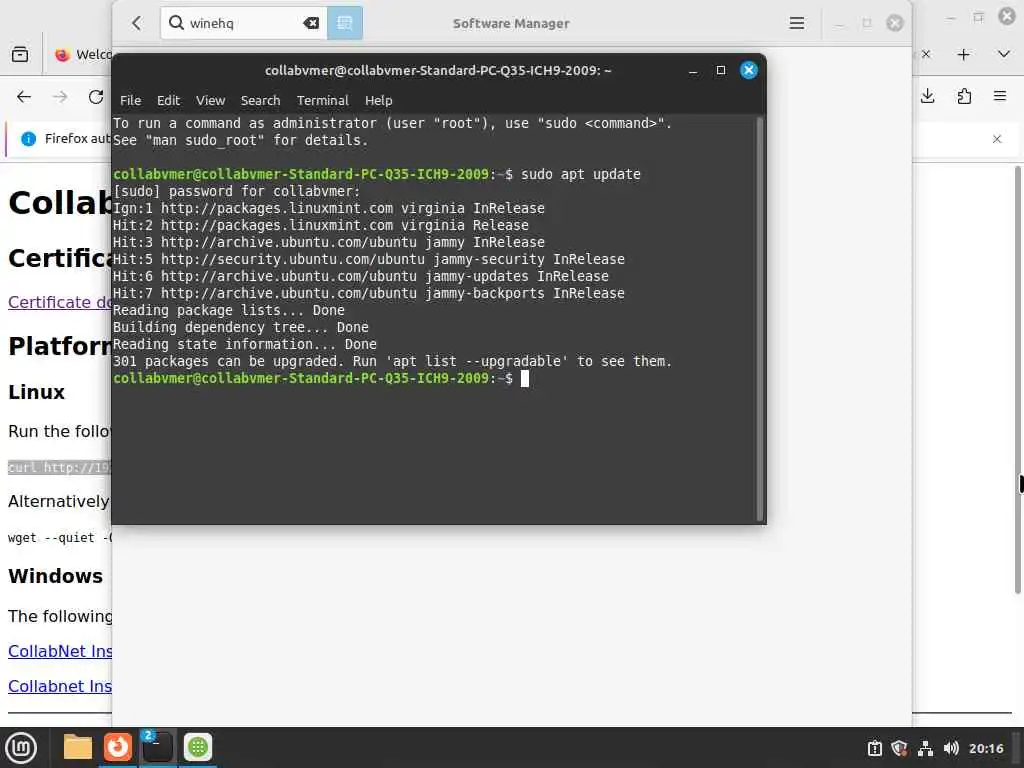
Task: Open Firefox downloads panel
Action: click(927, 97)
